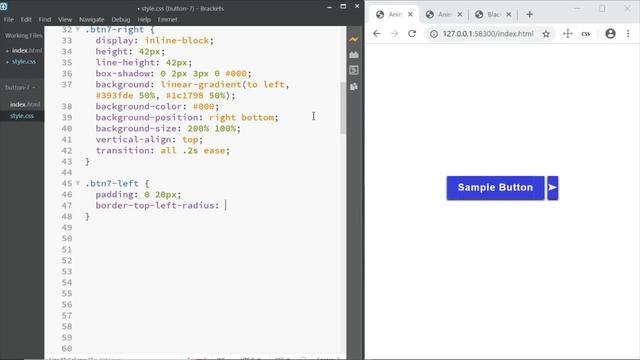The image size is (640, 360).
Task: Open the Chrome profile avatar
Action: pos(610,34)
